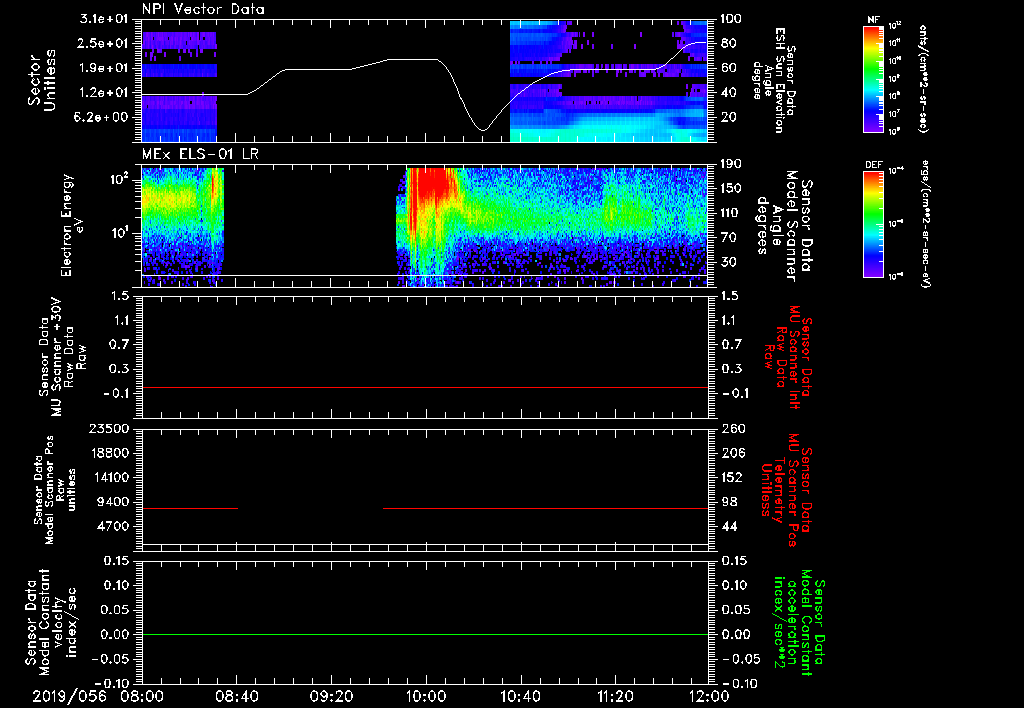Click the NPI data block after 10:40
The width and height of the screenshot is (1024, 708).
[609, 81]
